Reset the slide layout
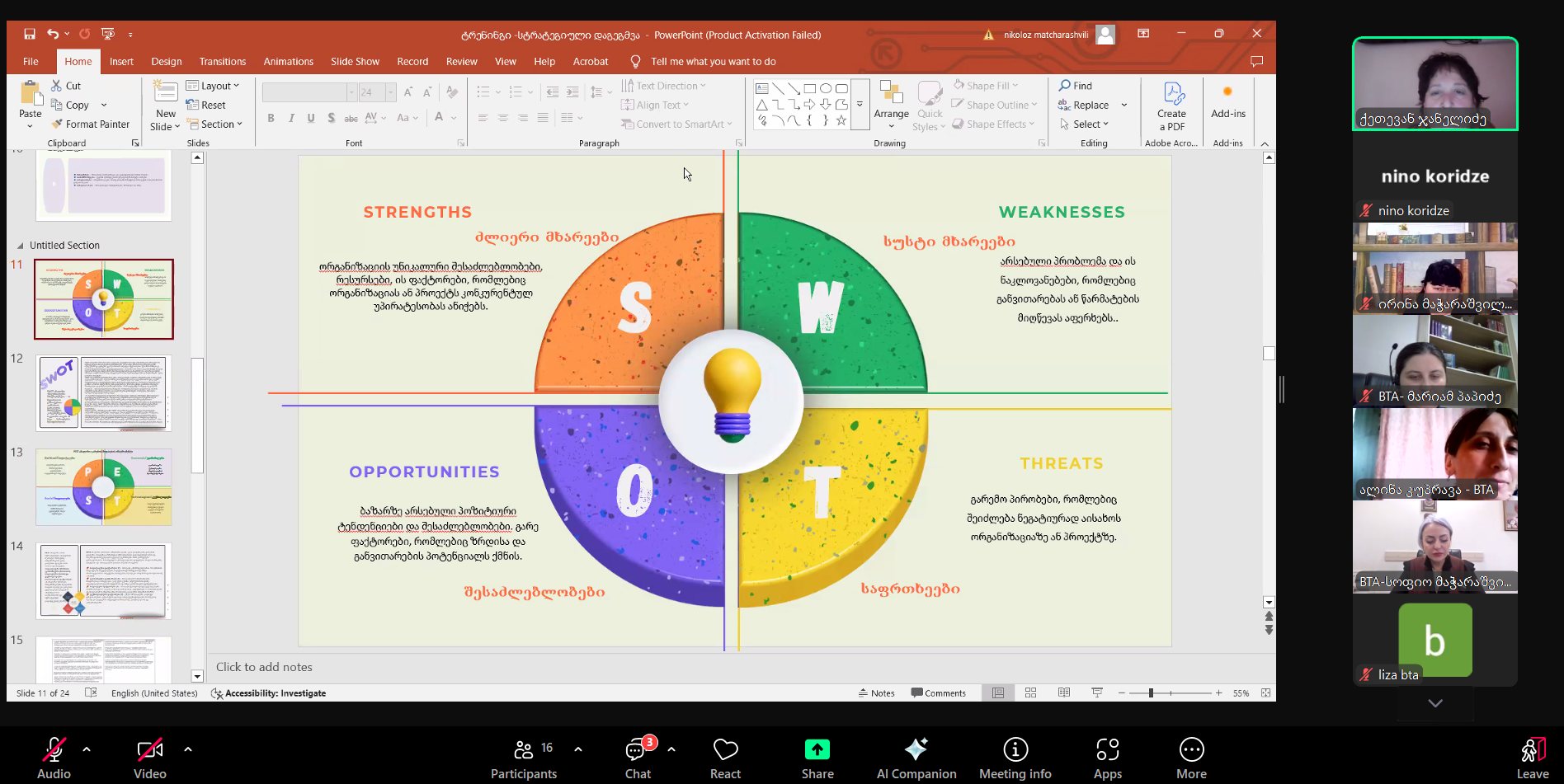This screenshot has width=1564, height=784. 206,105
